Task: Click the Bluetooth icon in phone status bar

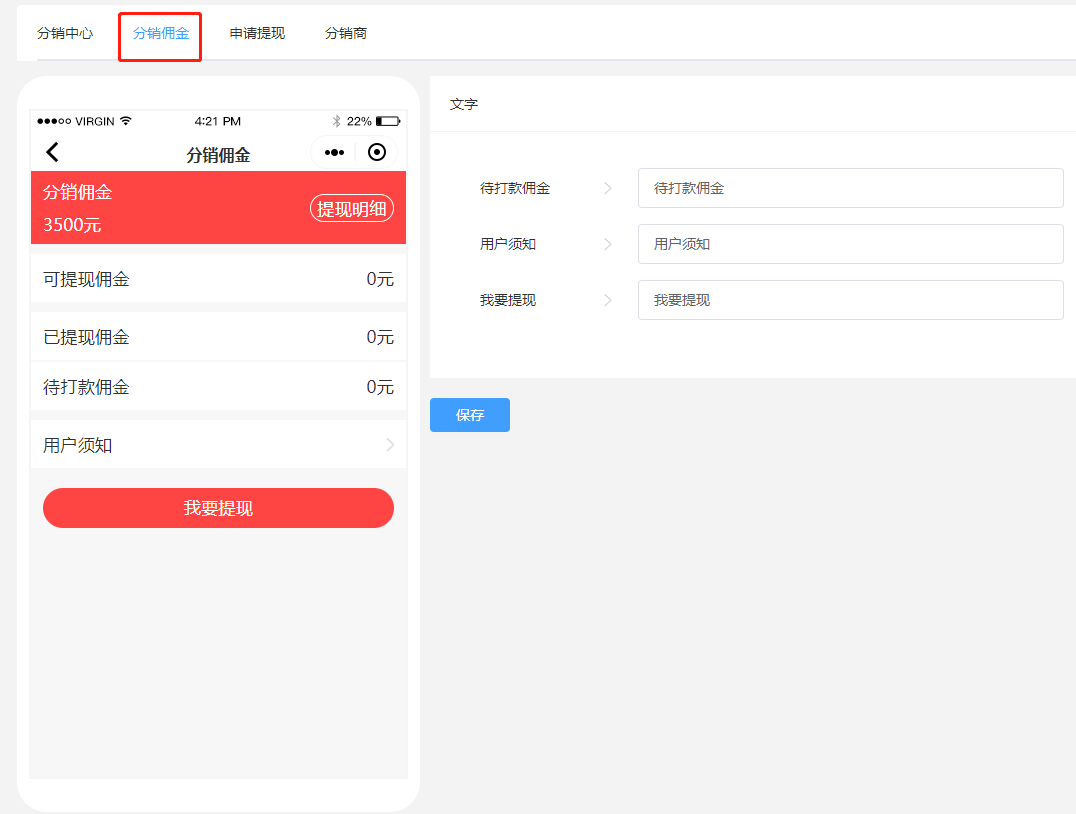Action: tap(337, 121)
